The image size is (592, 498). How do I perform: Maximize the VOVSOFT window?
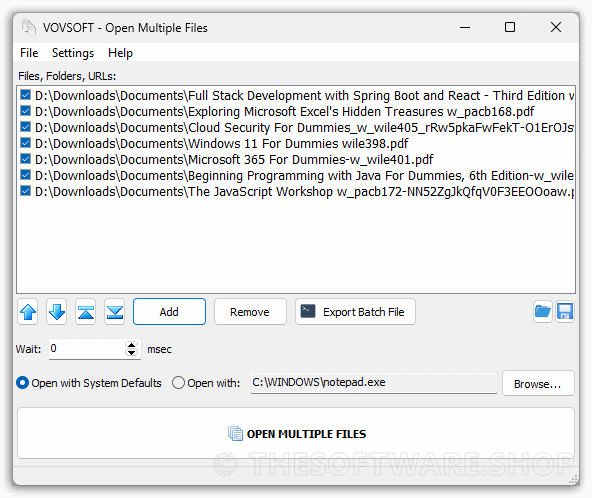click(x=510, y=27)
